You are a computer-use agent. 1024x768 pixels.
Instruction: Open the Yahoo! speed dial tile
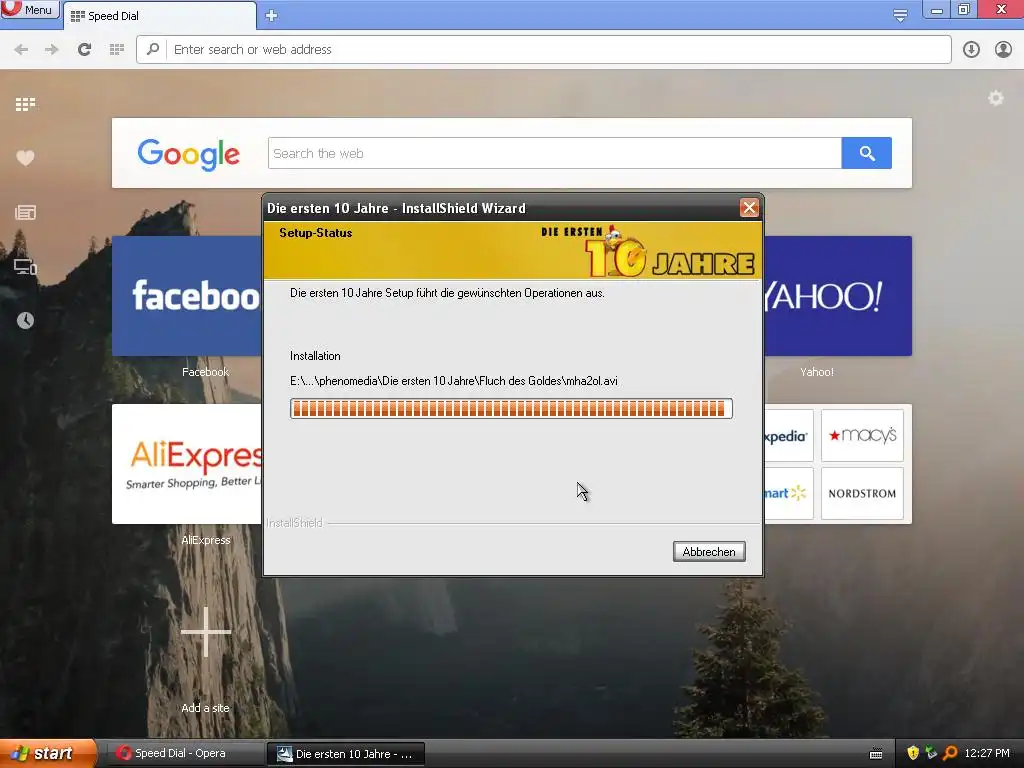(x=837, y=296)
